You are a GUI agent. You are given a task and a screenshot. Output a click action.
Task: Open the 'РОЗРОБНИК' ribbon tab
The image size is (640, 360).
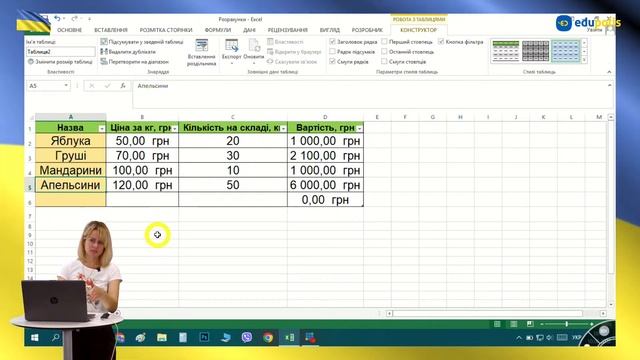tap(367, 30)
